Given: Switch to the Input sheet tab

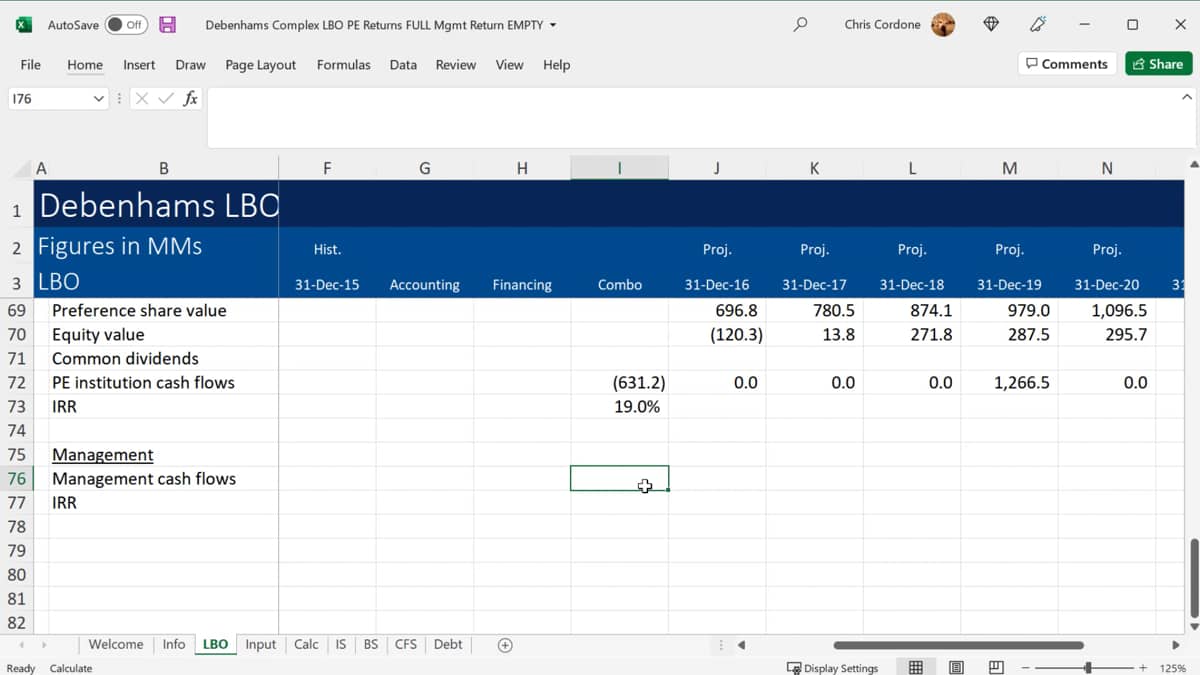Looking at the screenshot, I should (x=260, y=644).
